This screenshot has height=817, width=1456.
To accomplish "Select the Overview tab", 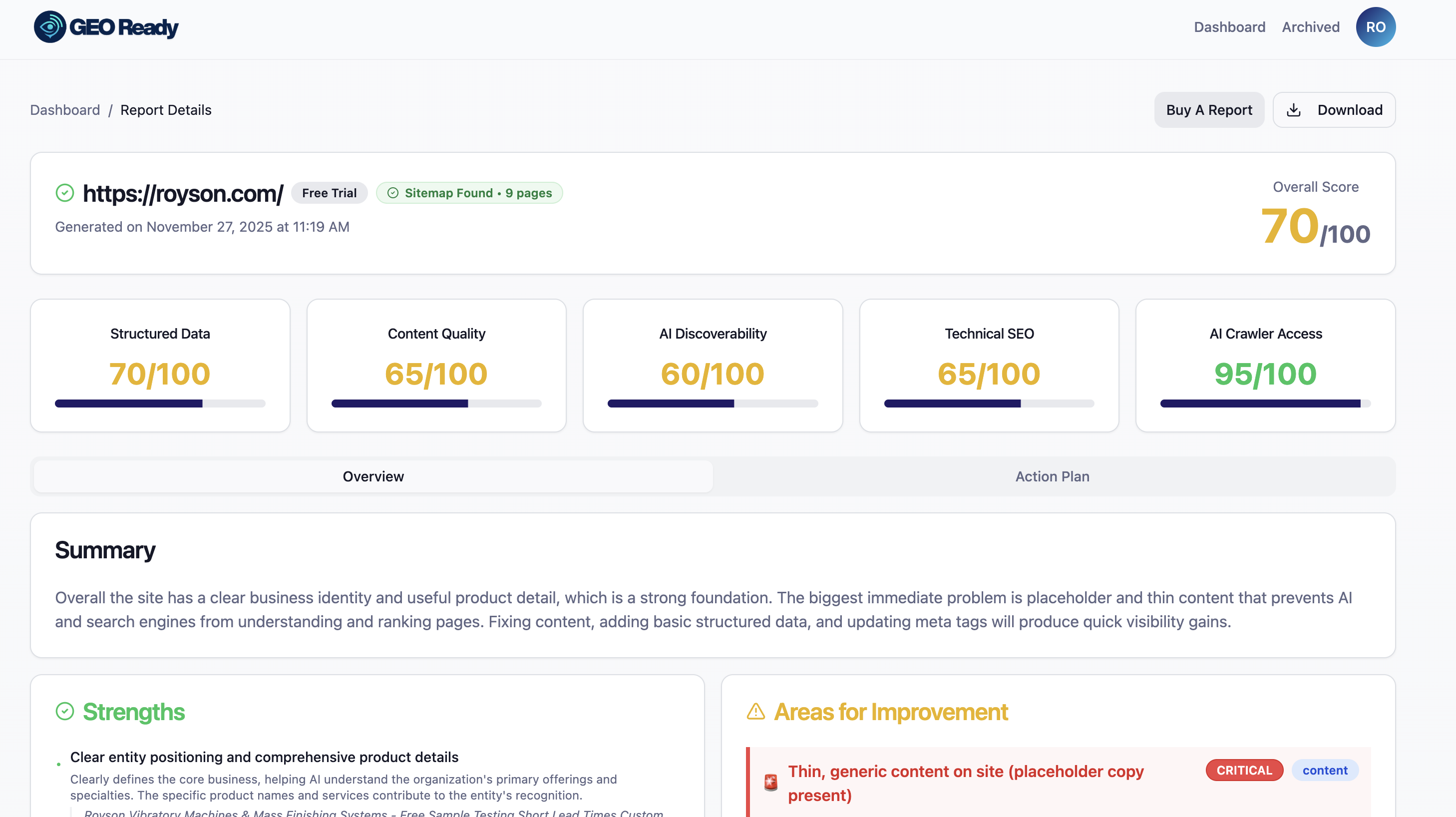I will [x=373, y=476].
